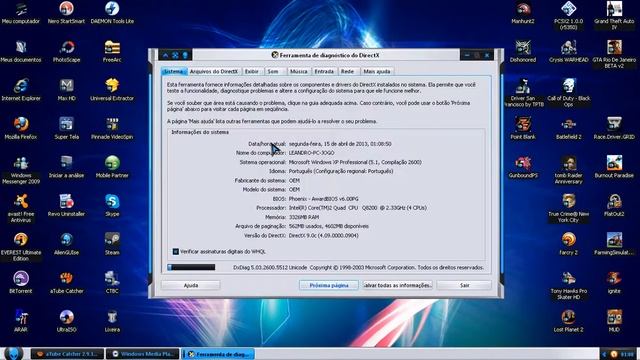Image resolution: width=640 pixels, height=360 pixels.
Task: Open Pinnacle VideoSpin shortcut
Action: (x=112, y=129)
